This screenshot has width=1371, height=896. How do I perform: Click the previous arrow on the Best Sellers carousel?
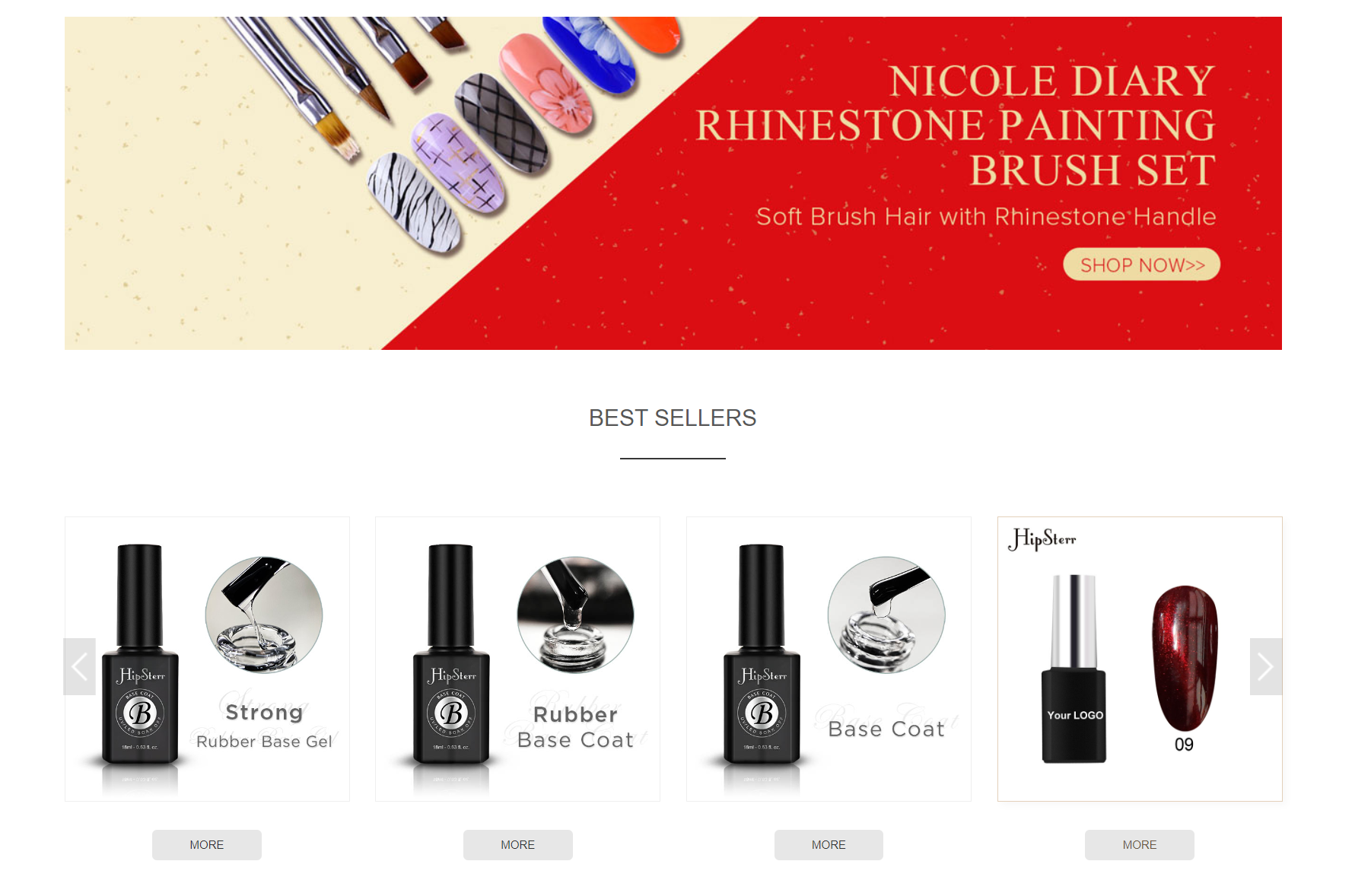[x=79, y=666]
